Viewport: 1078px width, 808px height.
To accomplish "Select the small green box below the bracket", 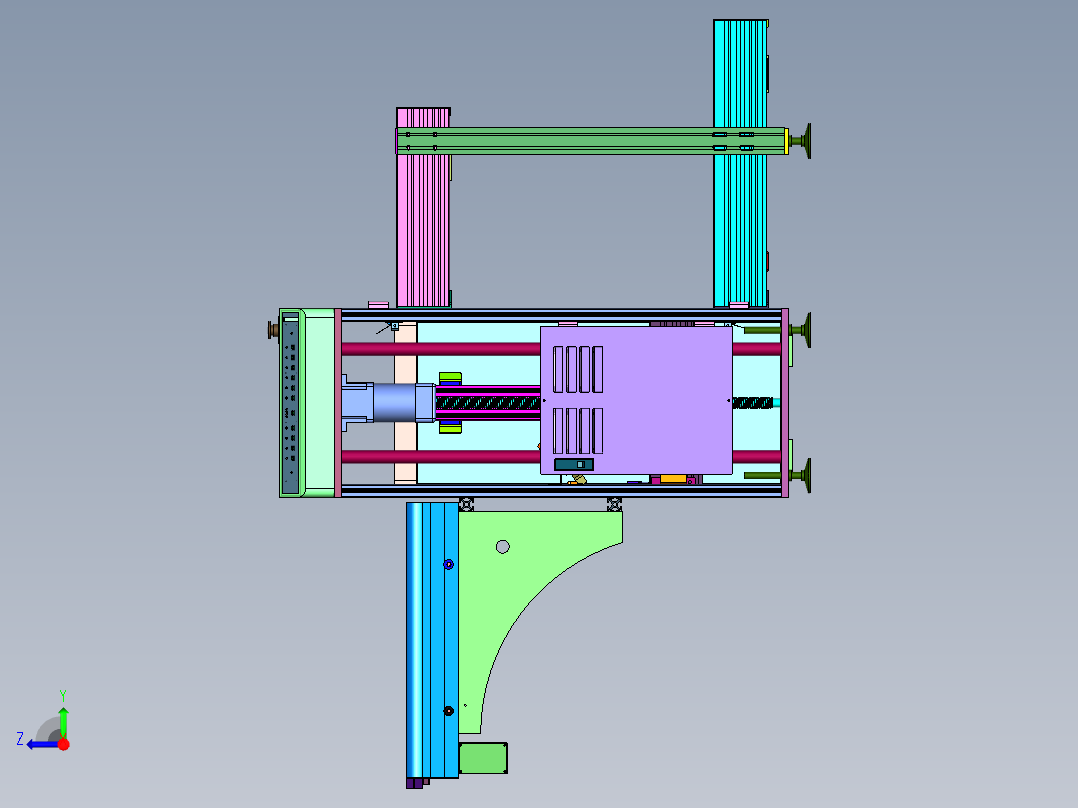I will (483, 758).
